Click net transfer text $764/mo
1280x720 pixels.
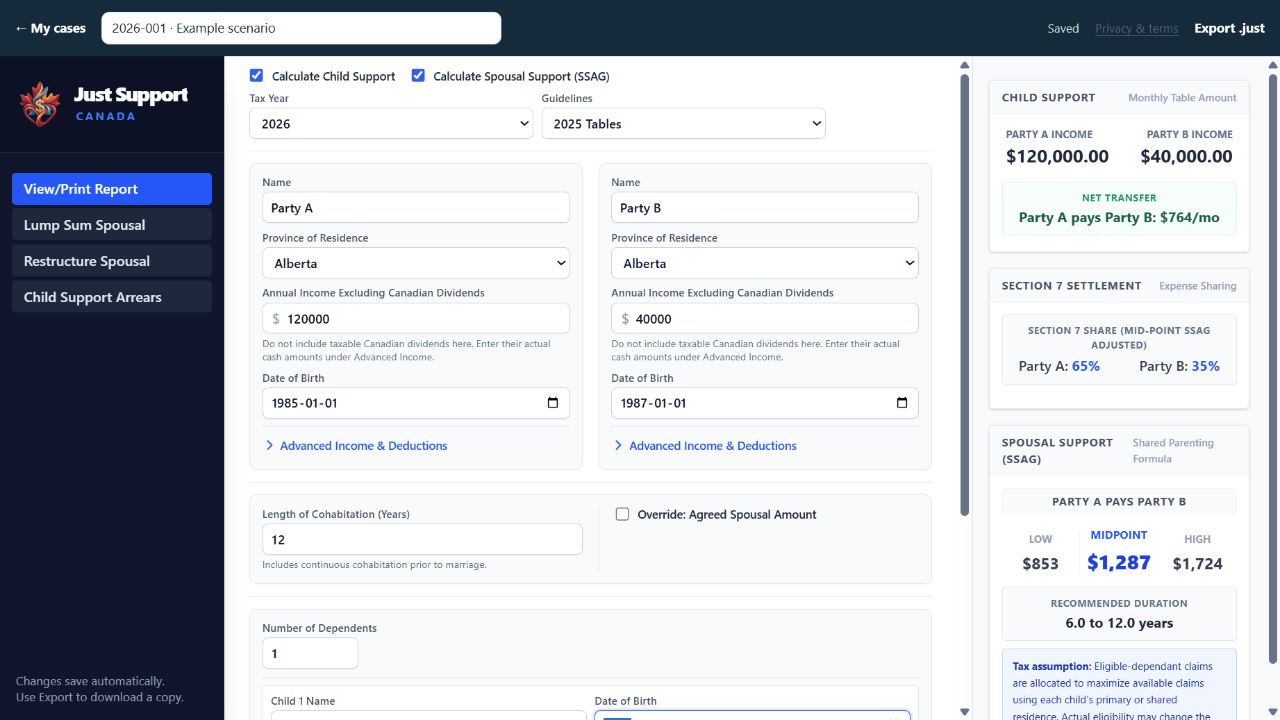click(1190, 217)
